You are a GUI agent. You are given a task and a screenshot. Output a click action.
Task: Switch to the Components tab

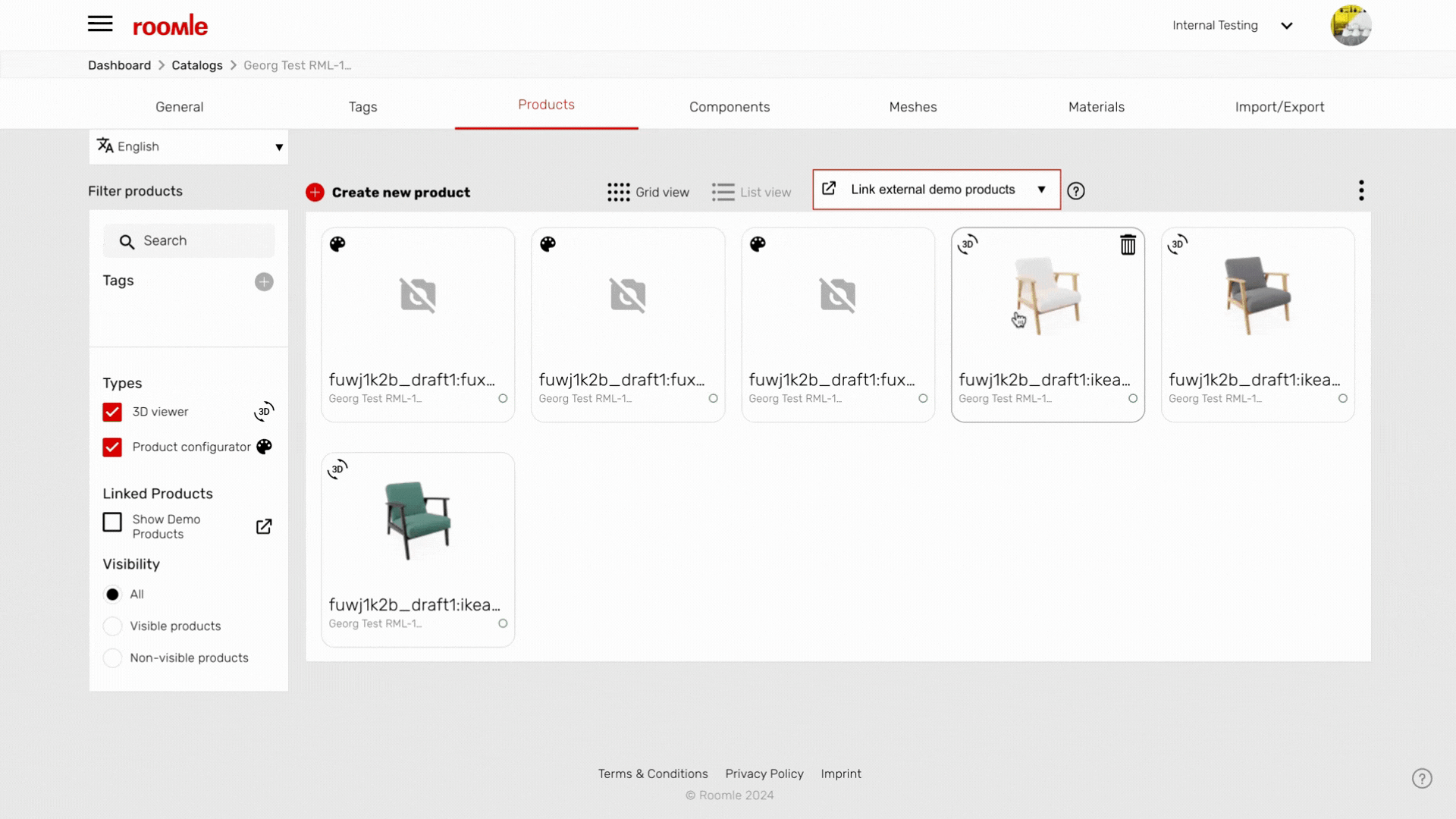pyautogui.click(x=729, y=107)
